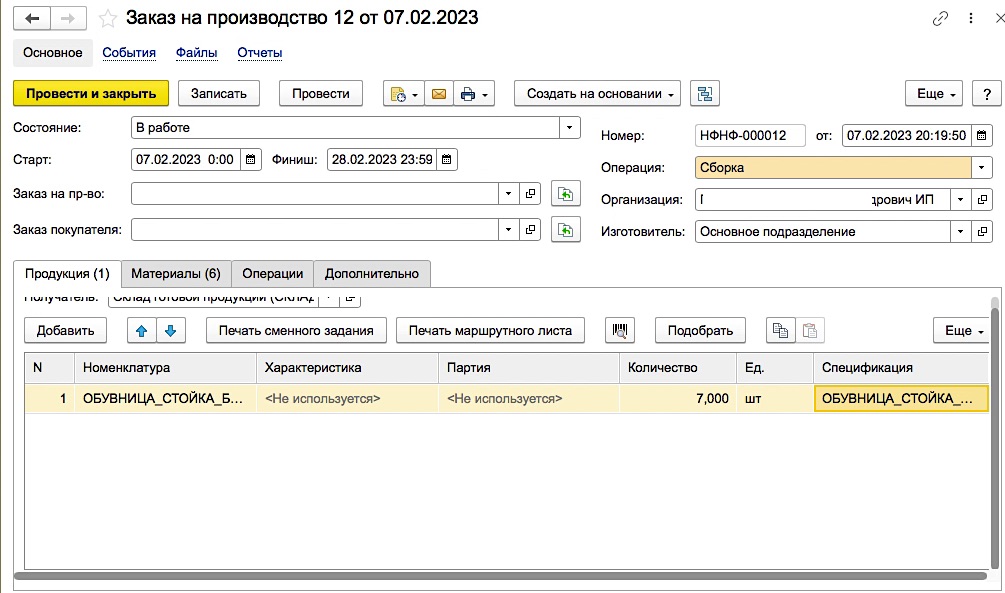Viewport: 1005px width, 593px height.
Task: Go forward with the right arrow button
Action: pos(68,19)
